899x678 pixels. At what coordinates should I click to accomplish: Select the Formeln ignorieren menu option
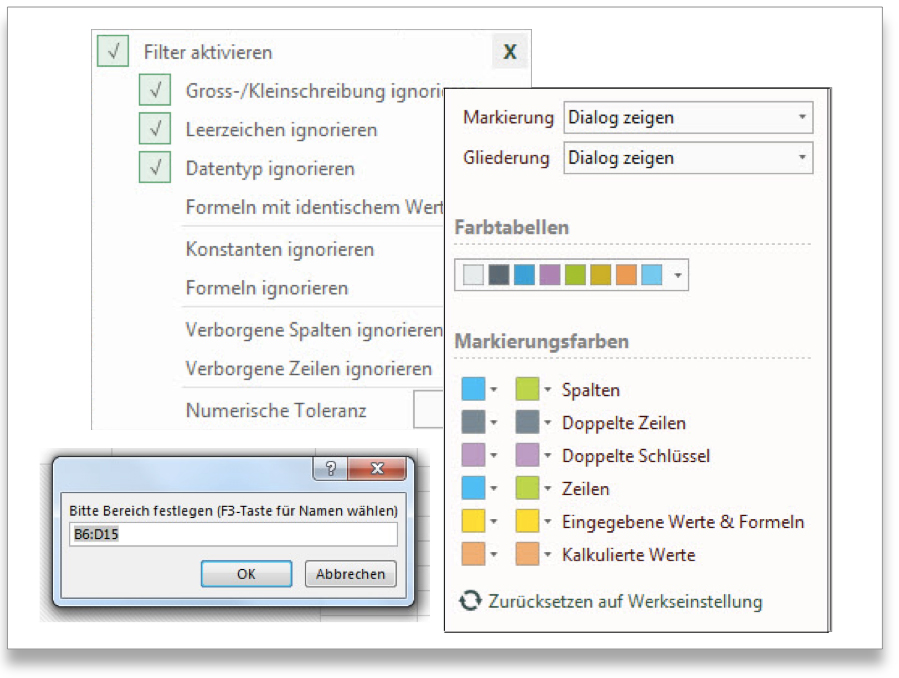pyautogui.click(x=267, y=288)
